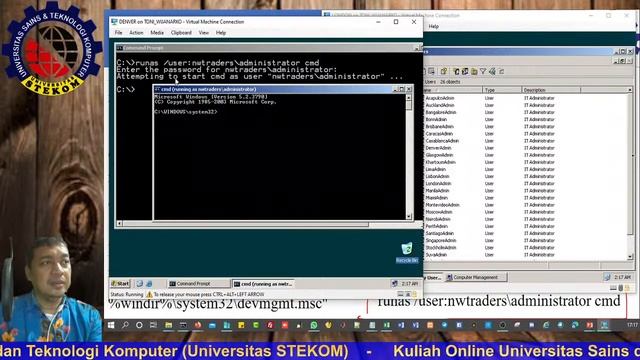Open the File menu in DENVER VM window
Image resolution: width=640 pixels, height=360 pixels.
click(x=118, y=33)
